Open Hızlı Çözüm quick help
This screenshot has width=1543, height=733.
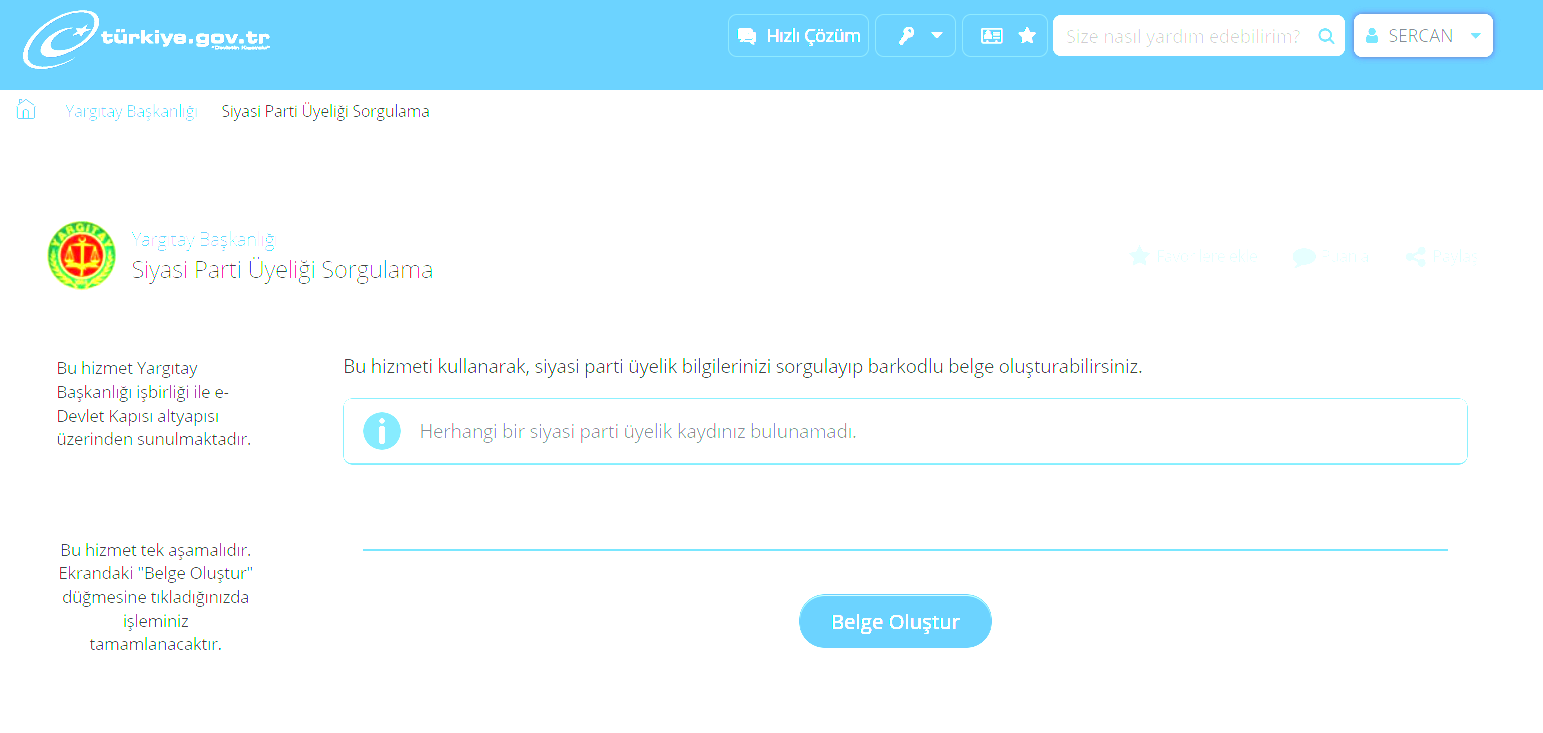[x=798, y=36]
